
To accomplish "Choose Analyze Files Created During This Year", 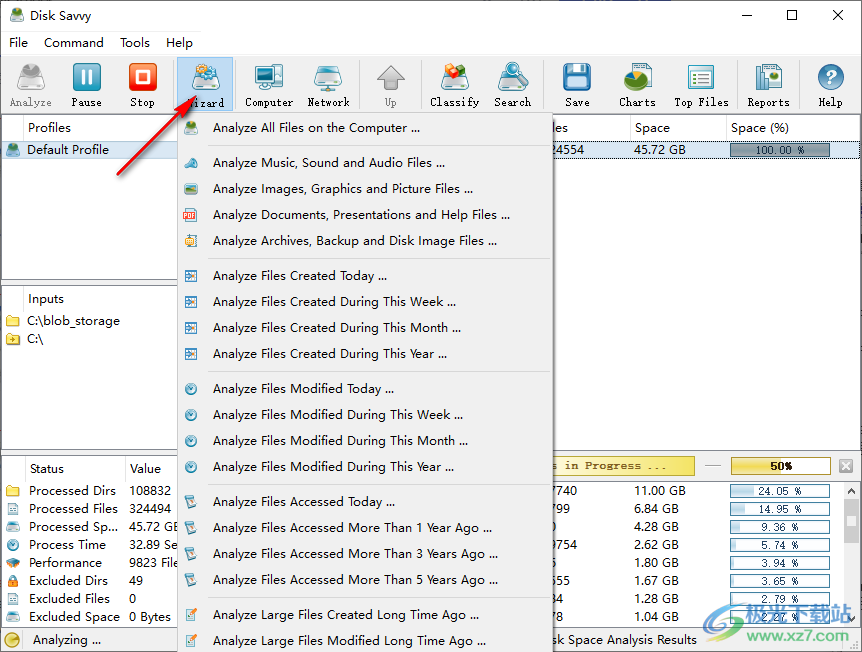I will click(365, 353).
